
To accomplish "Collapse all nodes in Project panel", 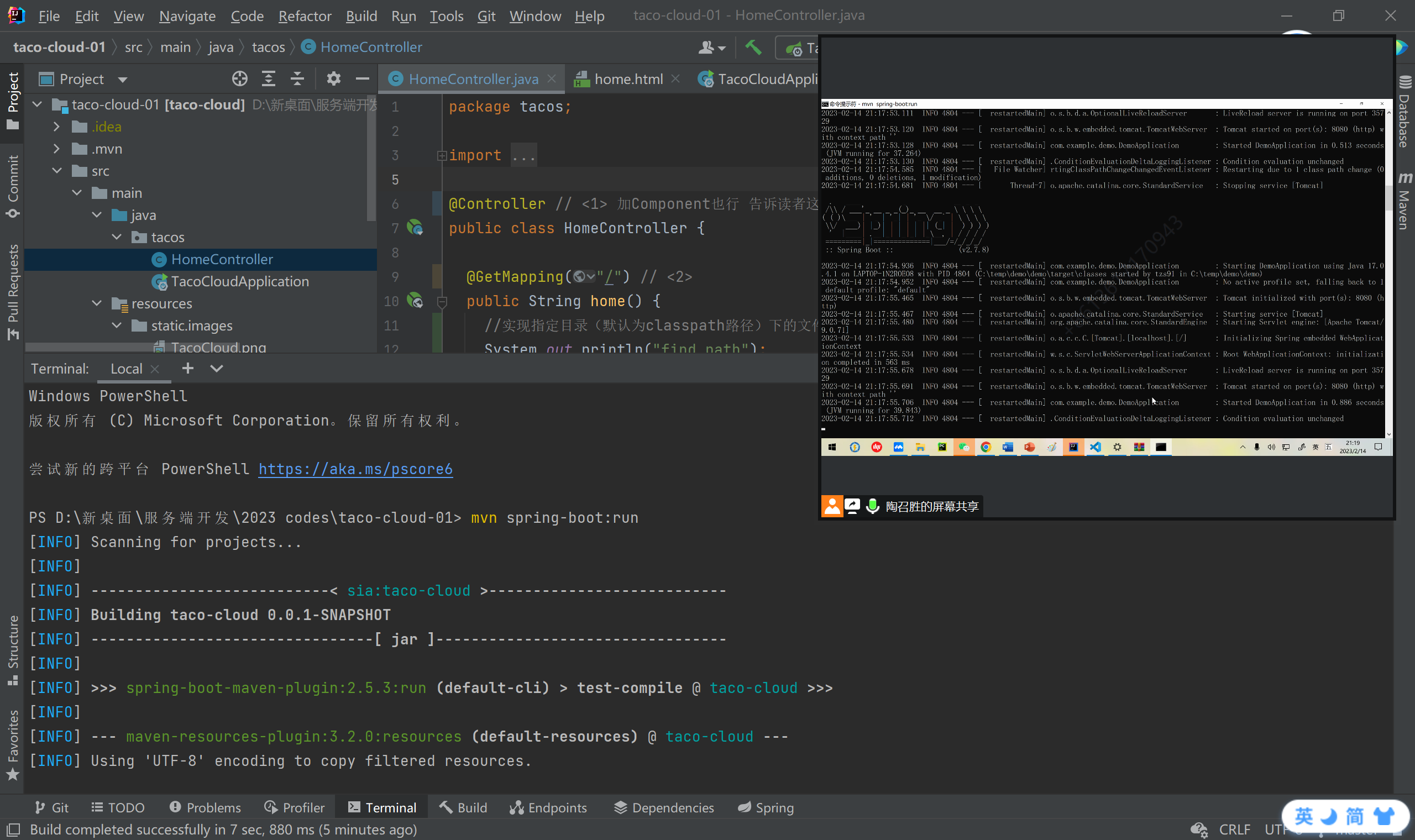I will [x=297, y=78].
